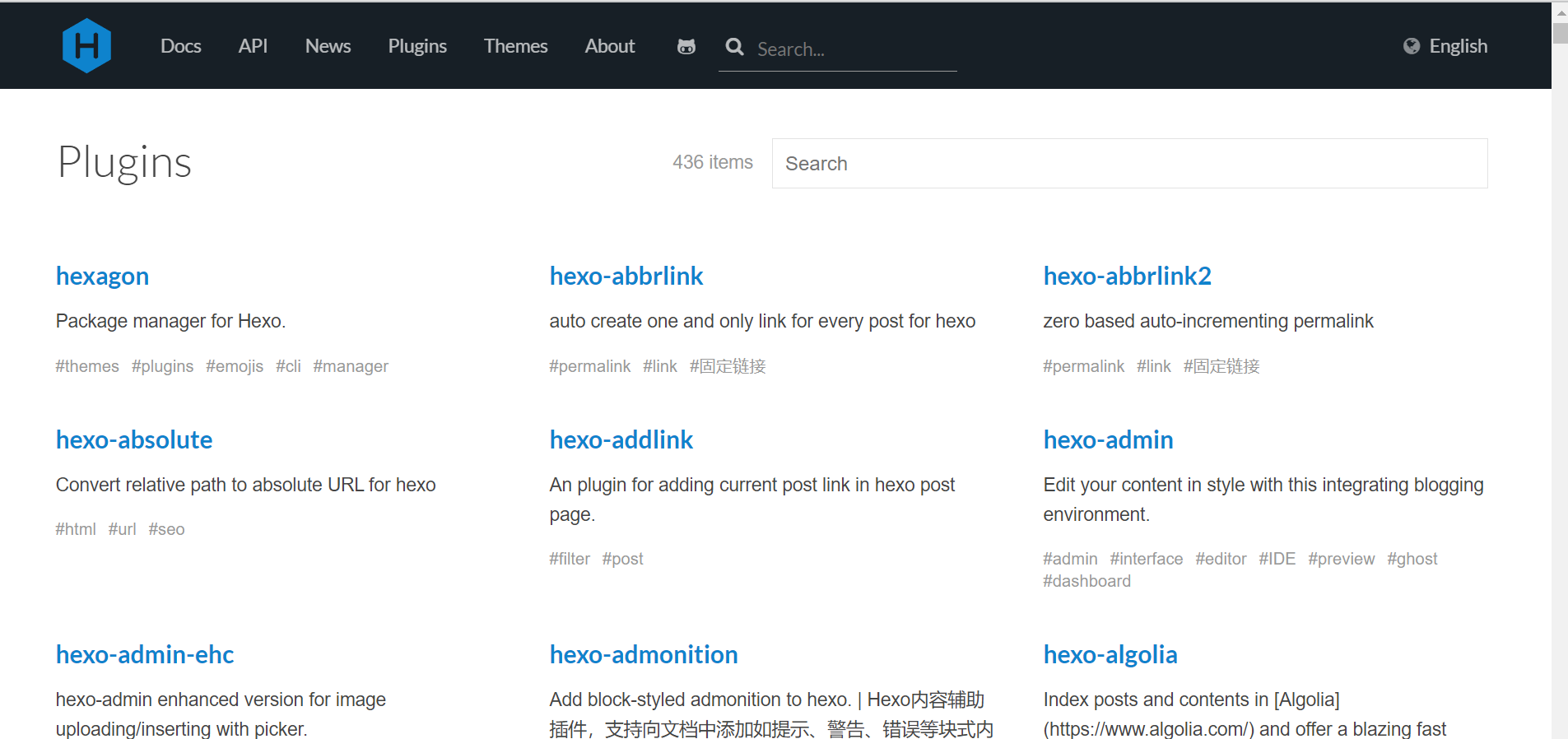Click #permalink tag under hexo-abbrlink
The height and width of the screenshot is (739, 1568).
pyautogui.click(x=590, y=366)
